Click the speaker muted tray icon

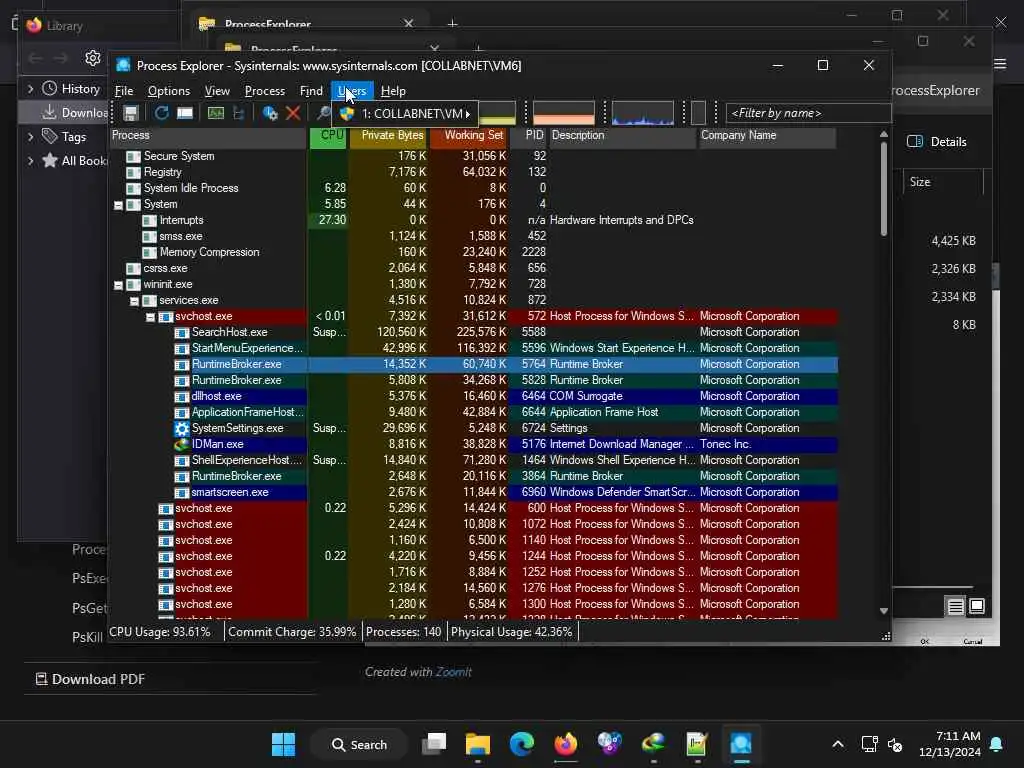coord(895,744)
